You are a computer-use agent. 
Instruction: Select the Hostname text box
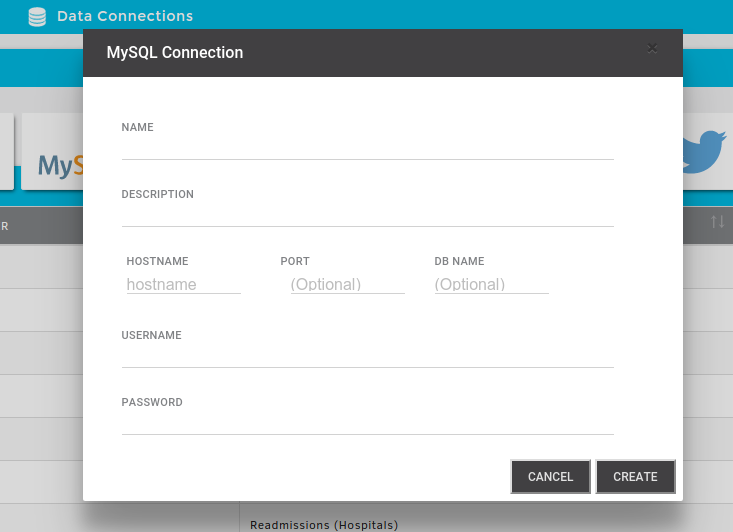point(183,284)
